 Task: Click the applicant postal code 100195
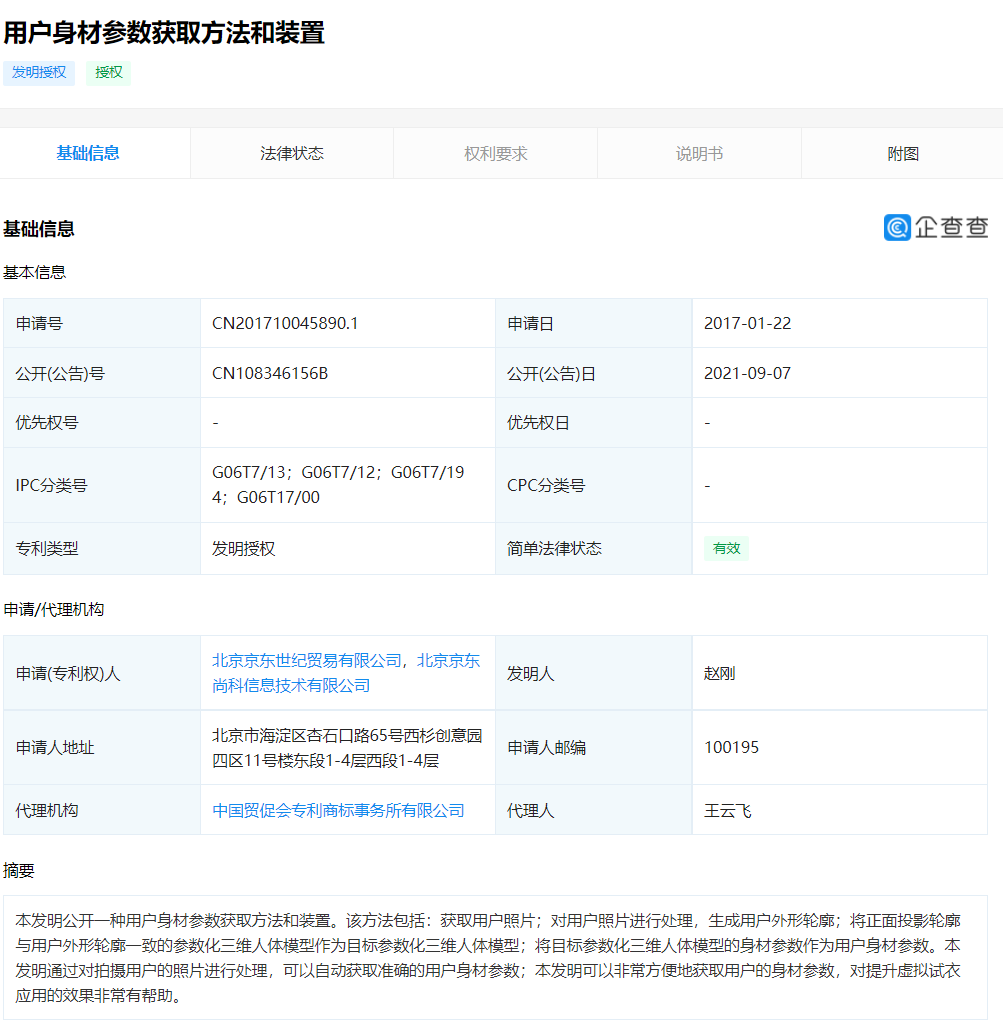[731, 747]
